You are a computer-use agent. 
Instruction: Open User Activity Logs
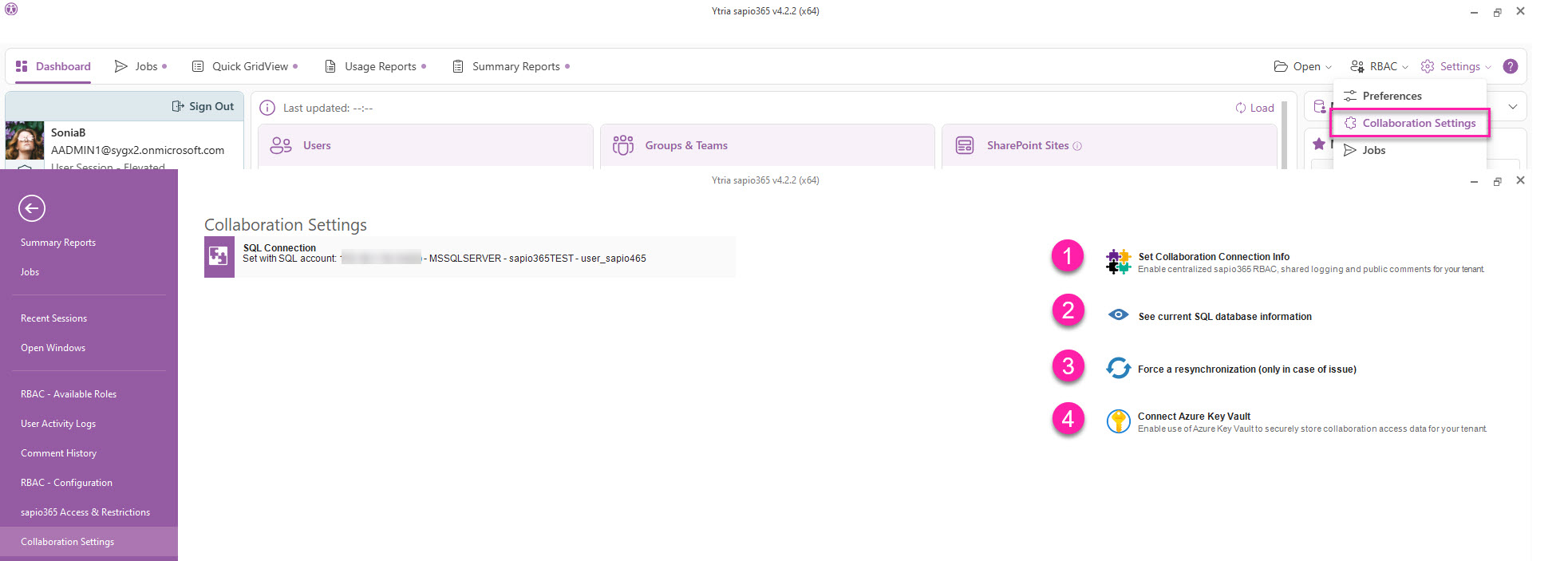click(58, 424)
